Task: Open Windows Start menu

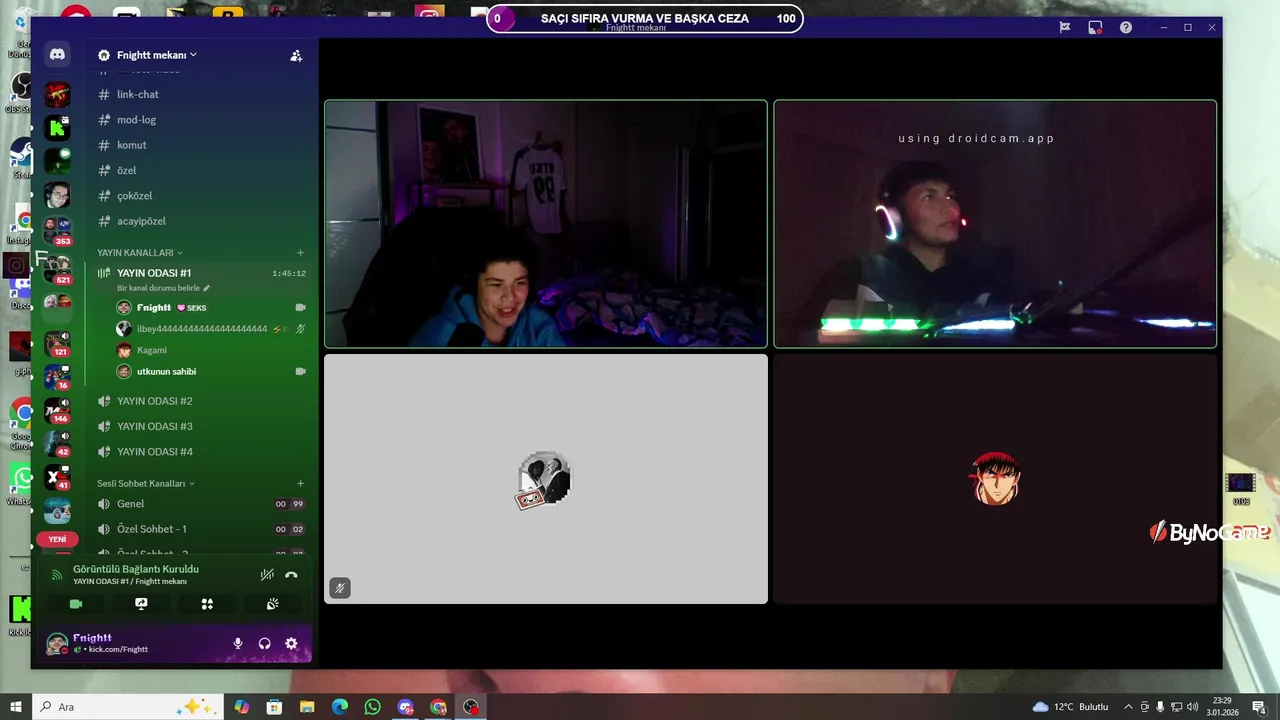Action: (x=16, y=707)
